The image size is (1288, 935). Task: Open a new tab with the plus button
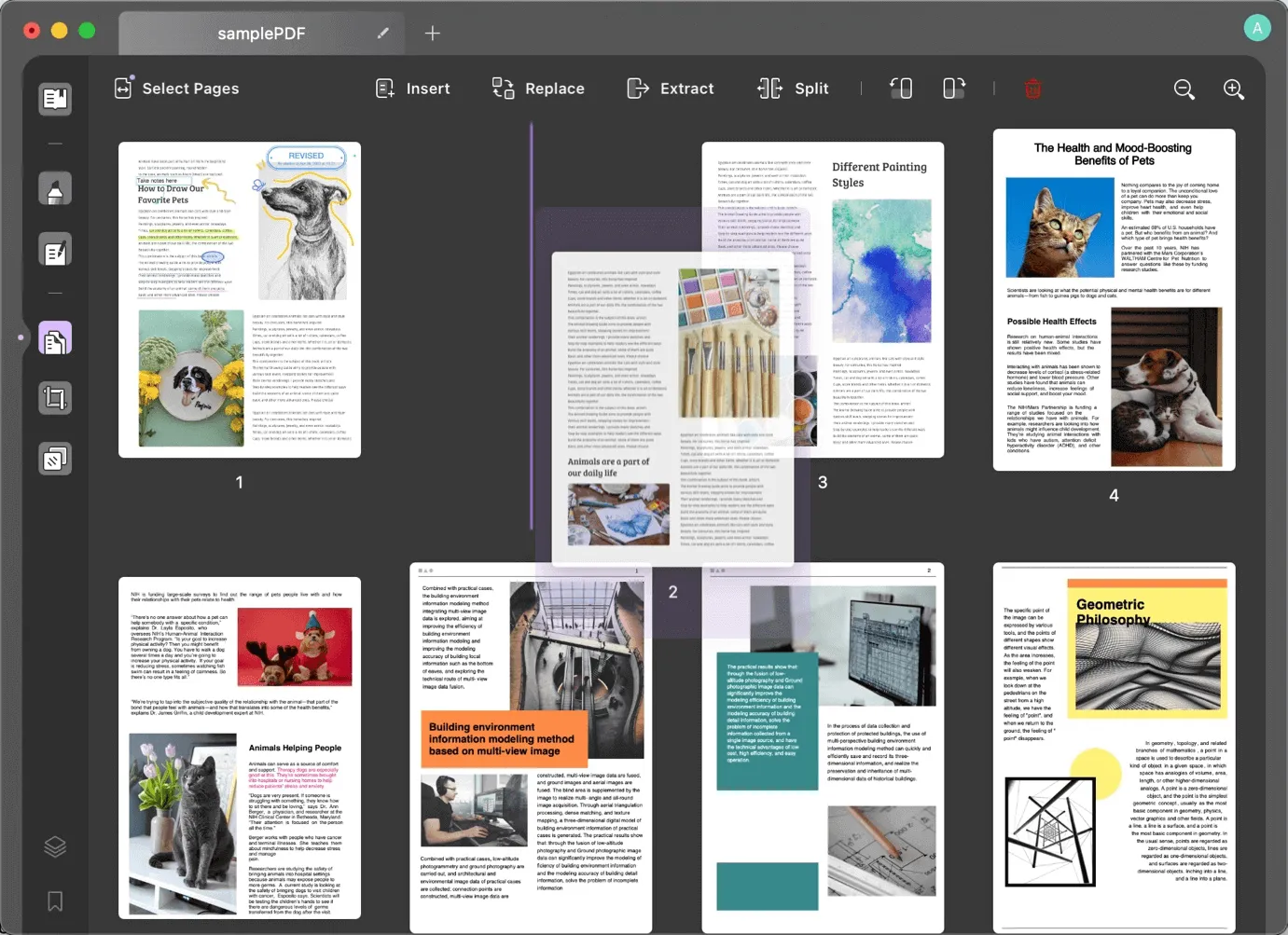click(x=432, y=34)
